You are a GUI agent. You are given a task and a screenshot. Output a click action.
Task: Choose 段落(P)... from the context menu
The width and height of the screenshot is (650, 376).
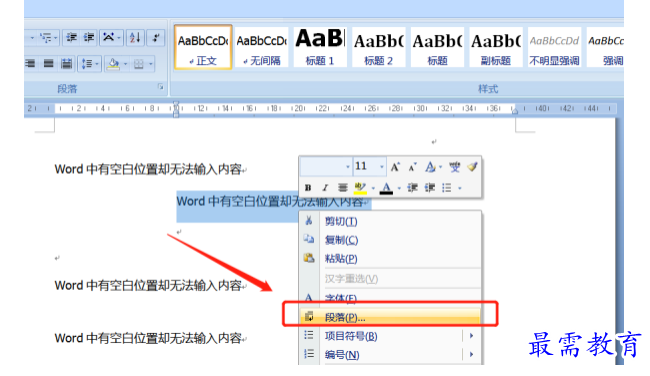click(x=390, y=317)
